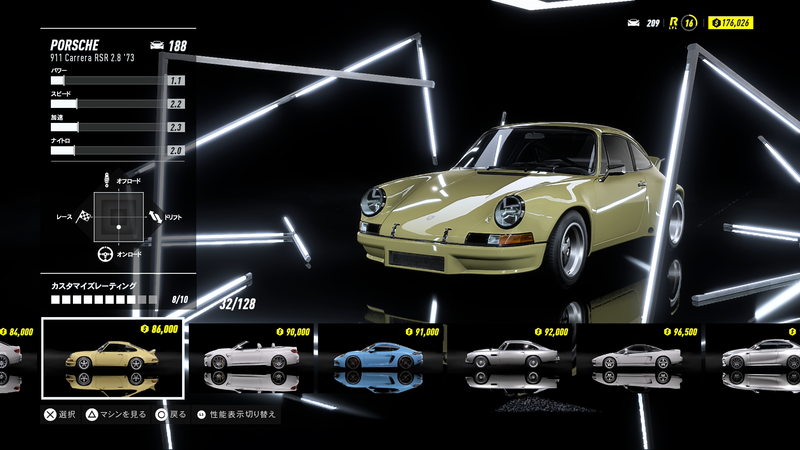Click the handling profile grid square
The height and width of the screenshot is (450, 800).
[x=118, y=217]
